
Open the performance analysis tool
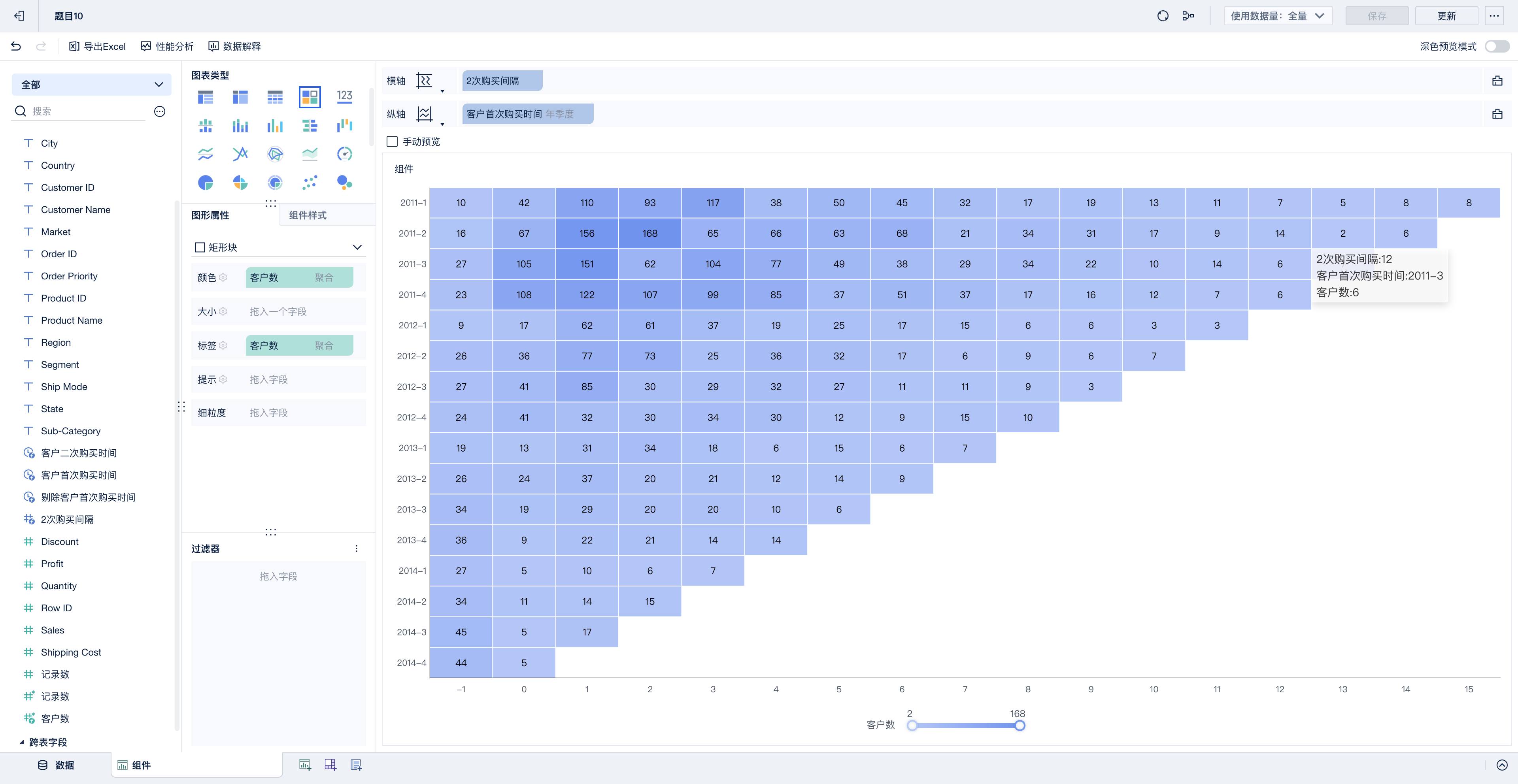tap(167, 46)
